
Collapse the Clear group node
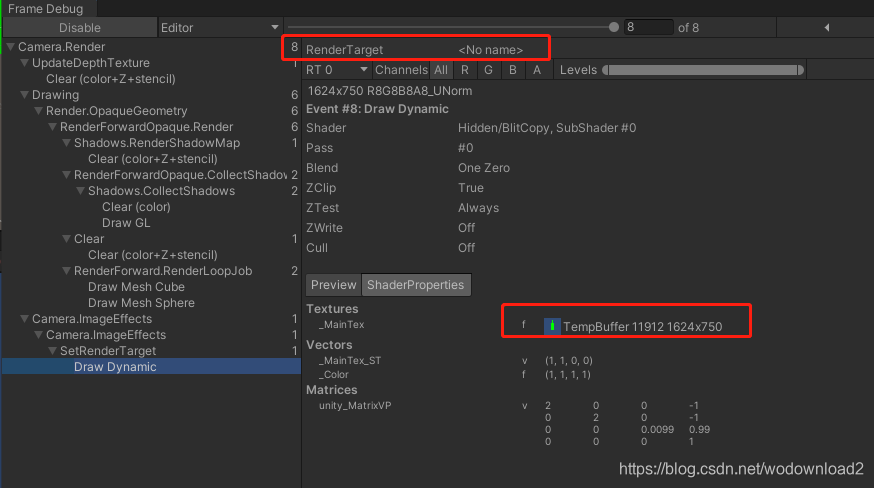click(x=66, y=239)
